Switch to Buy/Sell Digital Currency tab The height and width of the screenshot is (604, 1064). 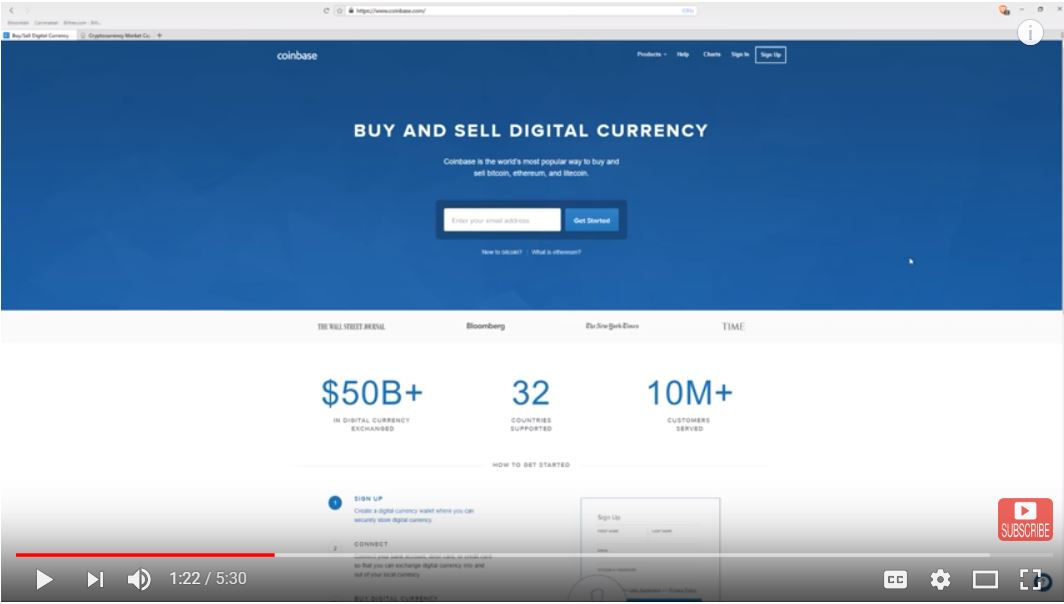(x=39, y=35)
